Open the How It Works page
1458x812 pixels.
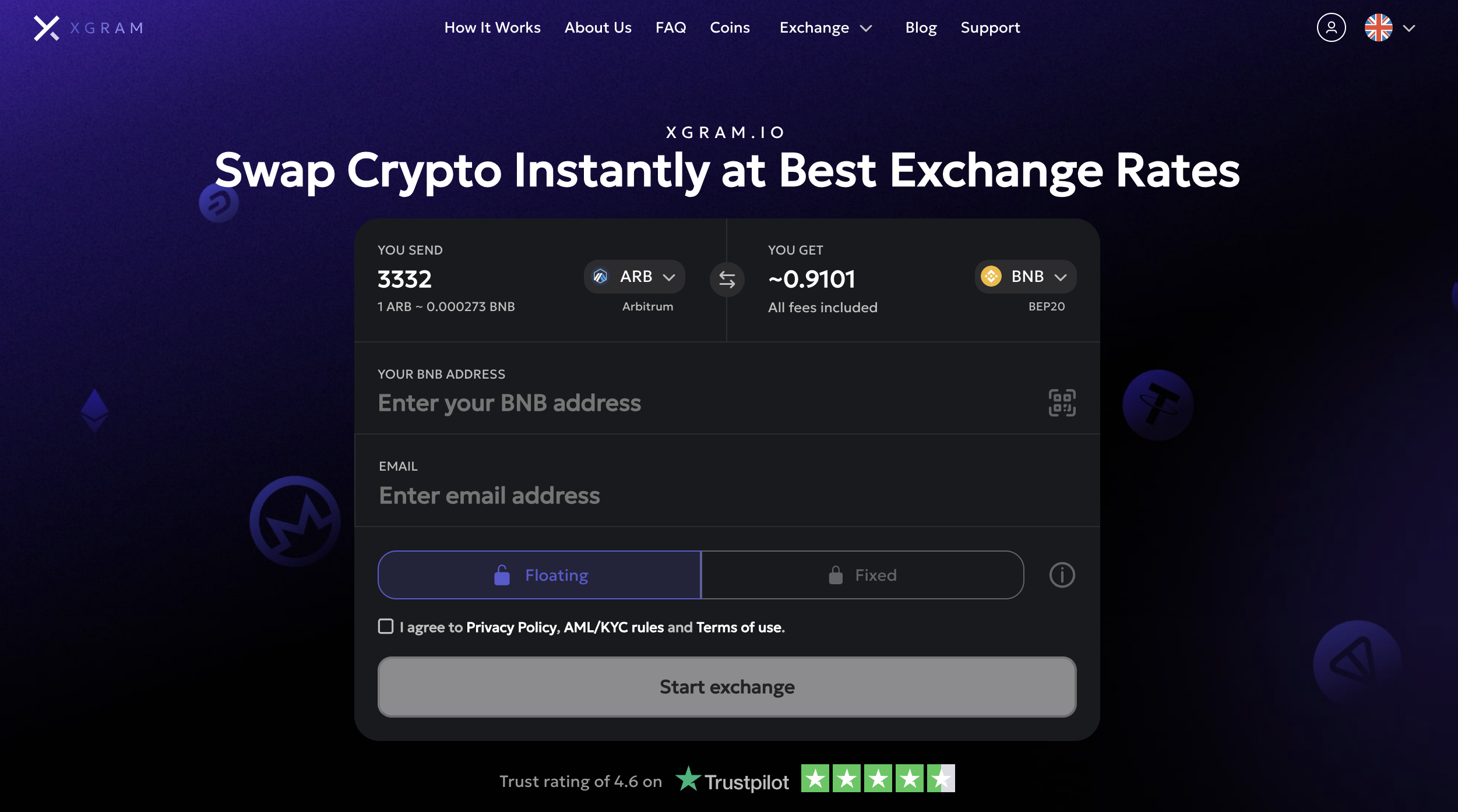[x=492, y=28]
